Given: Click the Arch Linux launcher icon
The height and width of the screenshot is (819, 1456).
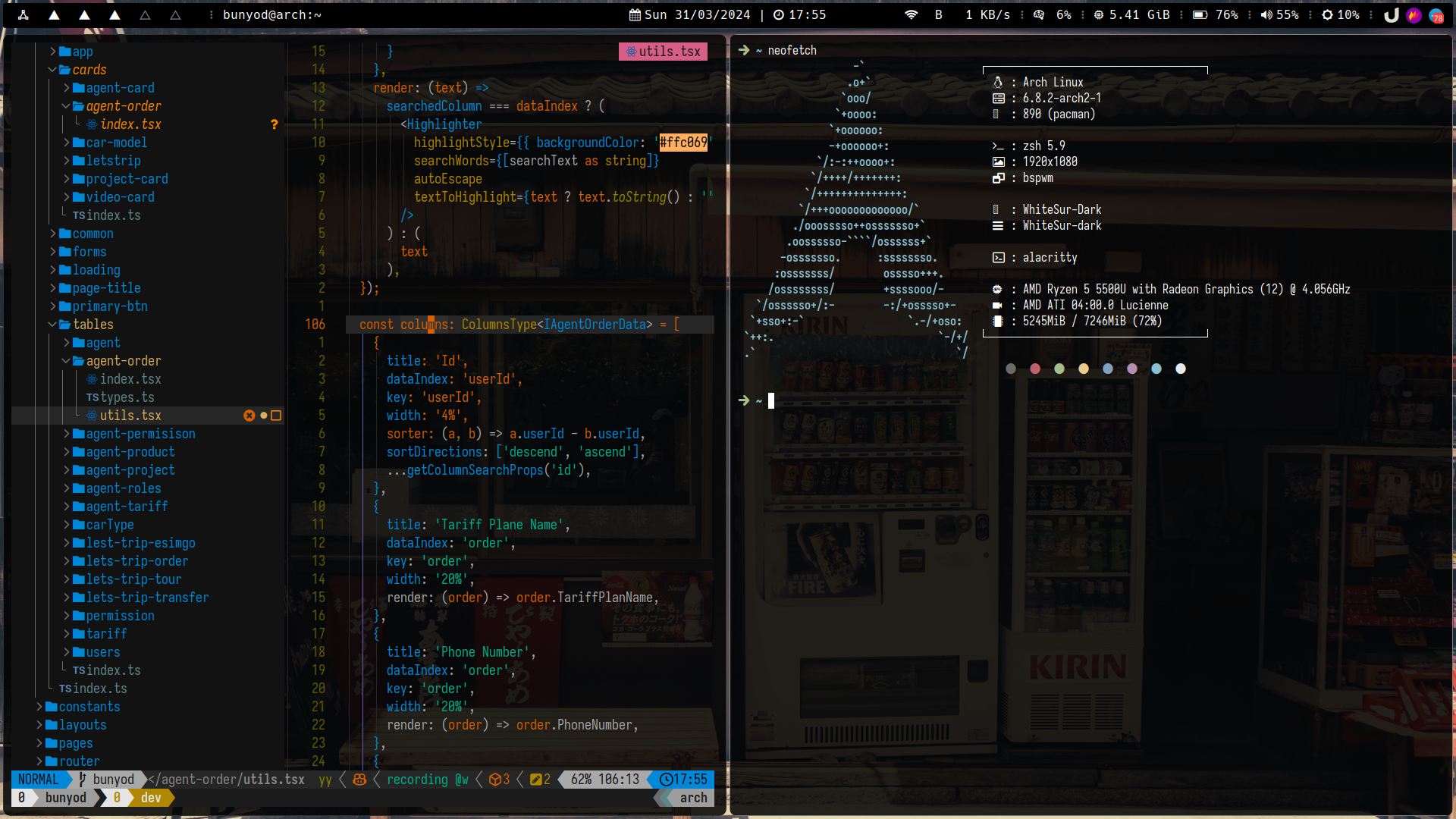Looking at the screenshot, I should [24, 14].
